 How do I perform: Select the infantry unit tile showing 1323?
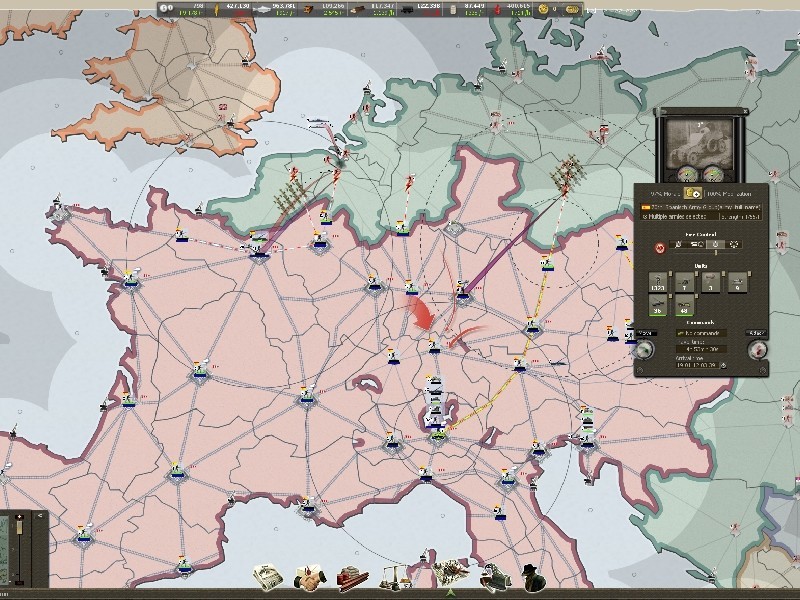(x=658, y=282)
